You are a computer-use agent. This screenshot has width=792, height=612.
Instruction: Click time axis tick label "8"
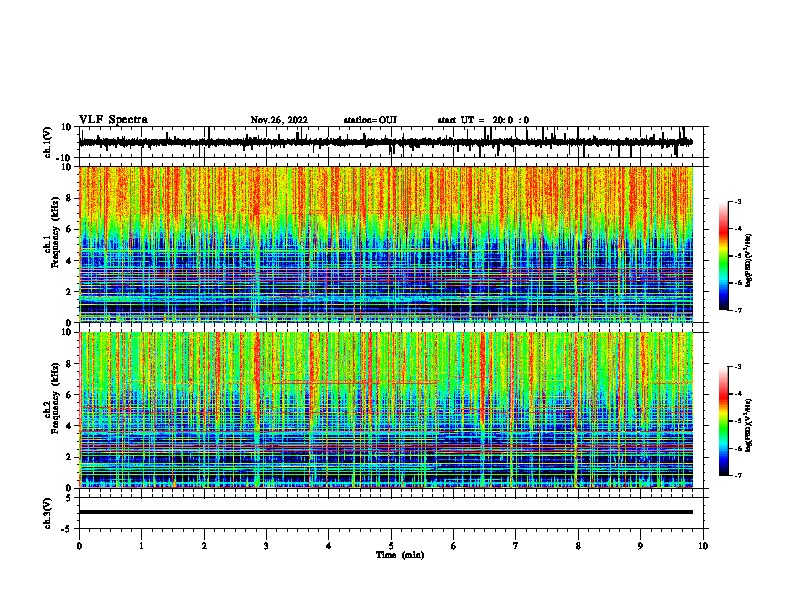(x=578, y=546)
